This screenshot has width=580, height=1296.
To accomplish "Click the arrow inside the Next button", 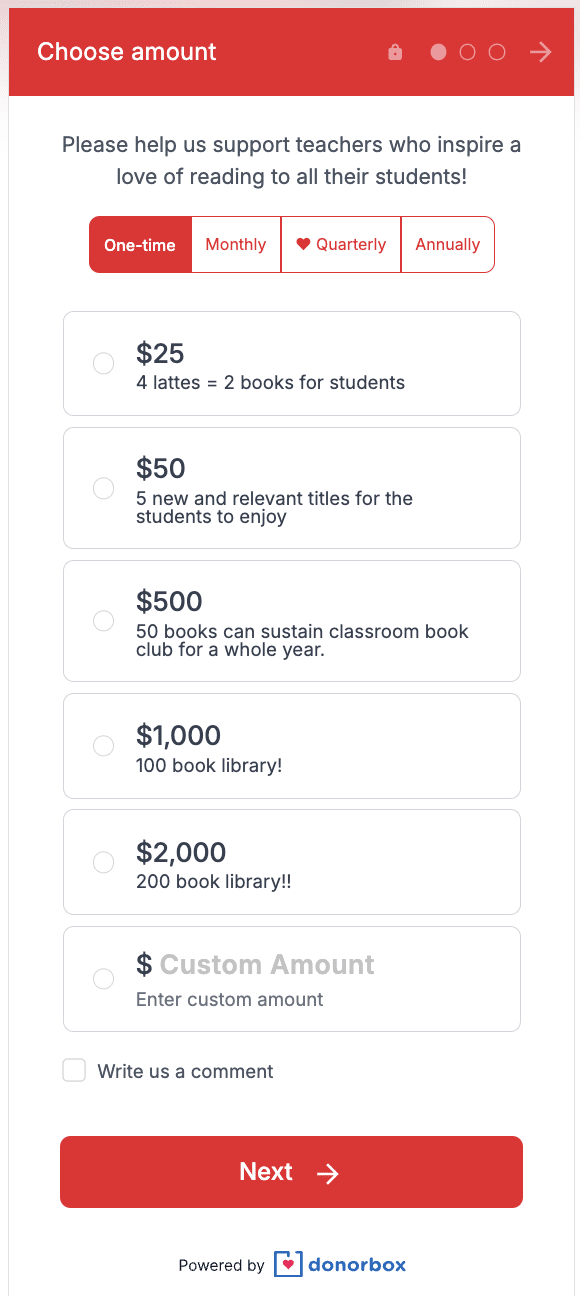I will click(x=328, y=1173).
